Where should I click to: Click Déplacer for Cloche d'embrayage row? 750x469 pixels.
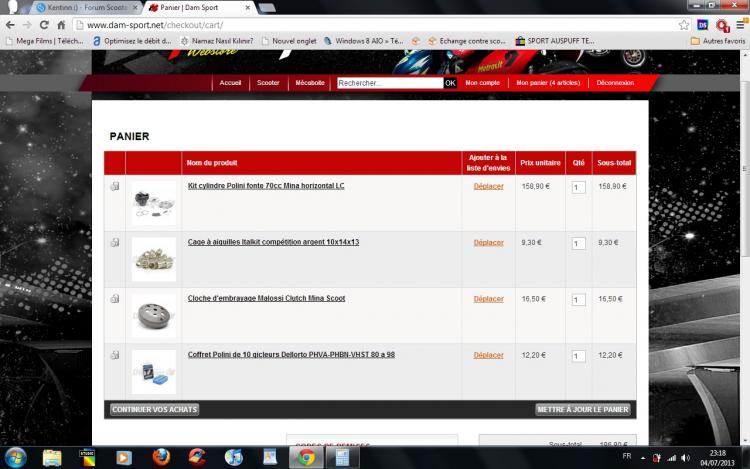click(x=488, y=299)
